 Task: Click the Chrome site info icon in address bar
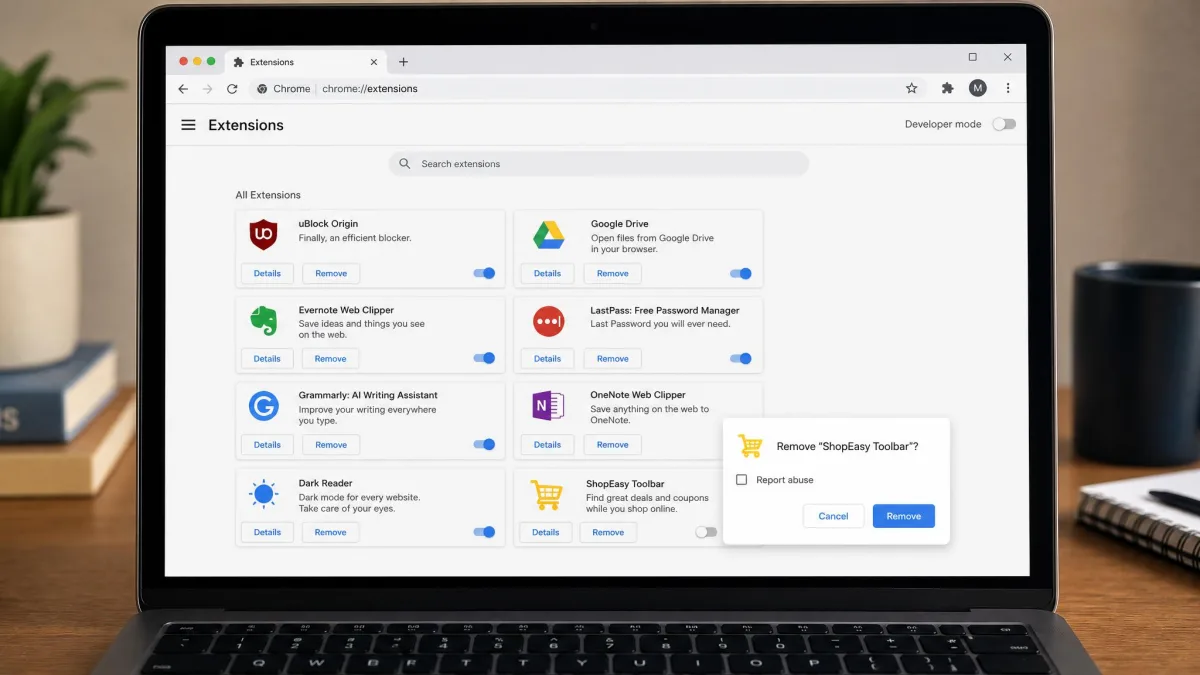[x=262, y=89]
